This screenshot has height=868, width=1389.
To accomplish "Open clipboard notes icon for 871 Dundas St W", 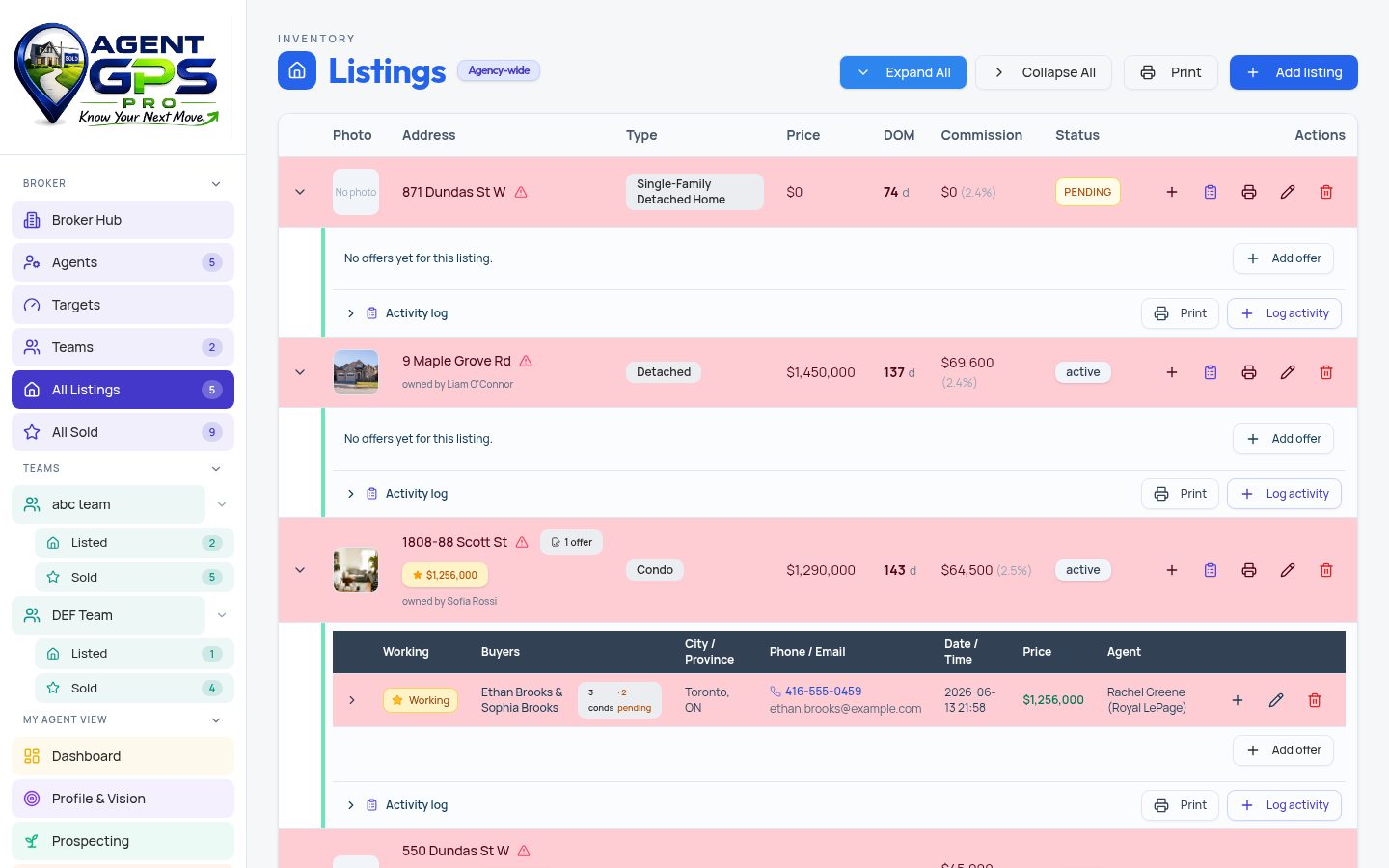I will coord(1211,192).
